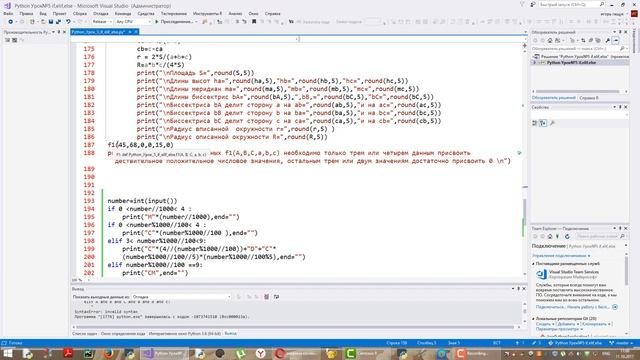Click the Properties panel alphabetical sort icon
The image size is (640, 360).
543,123
